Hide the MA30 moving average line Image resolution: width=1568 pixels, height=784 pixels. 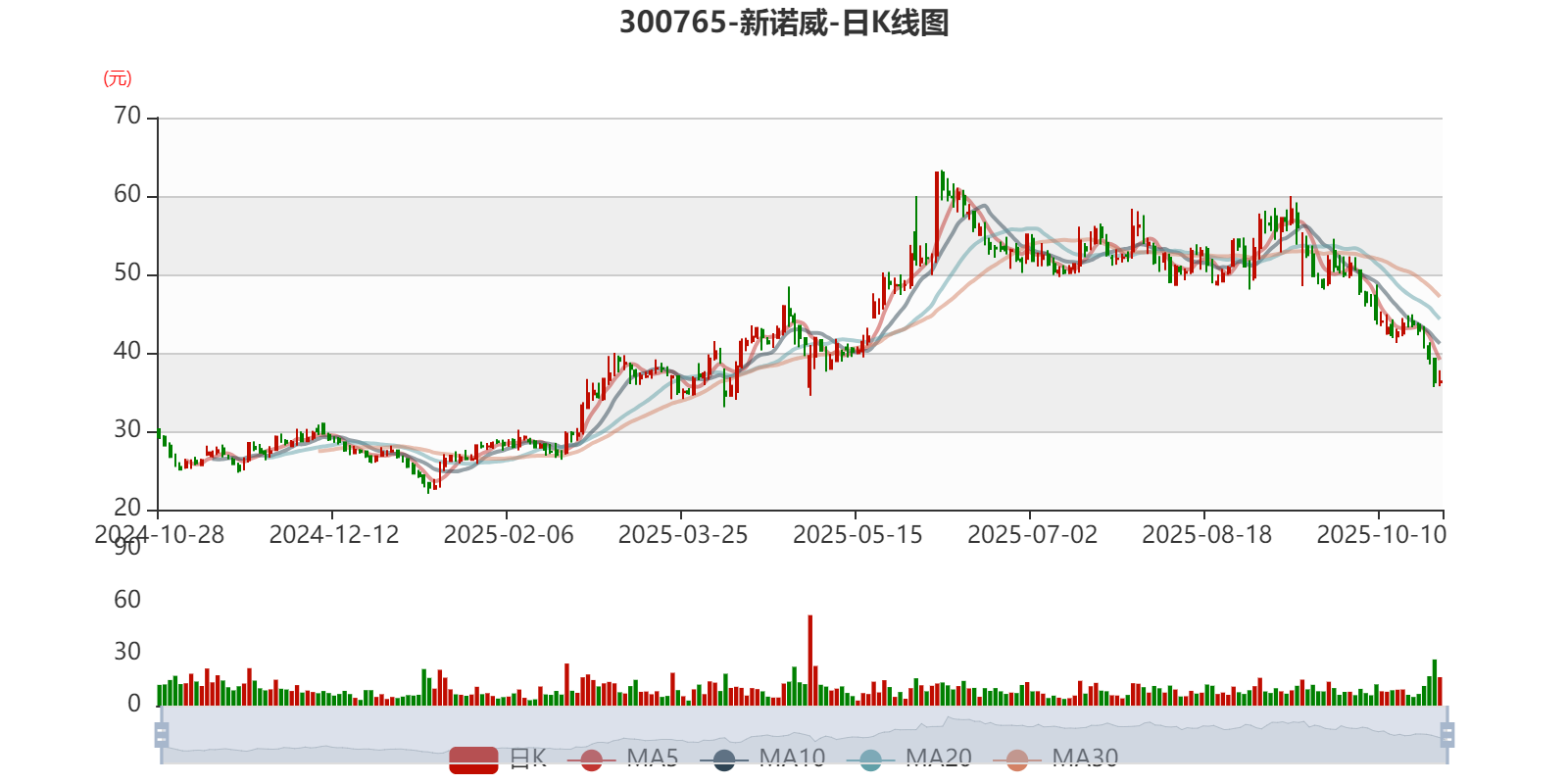[x=1055, y=759]
